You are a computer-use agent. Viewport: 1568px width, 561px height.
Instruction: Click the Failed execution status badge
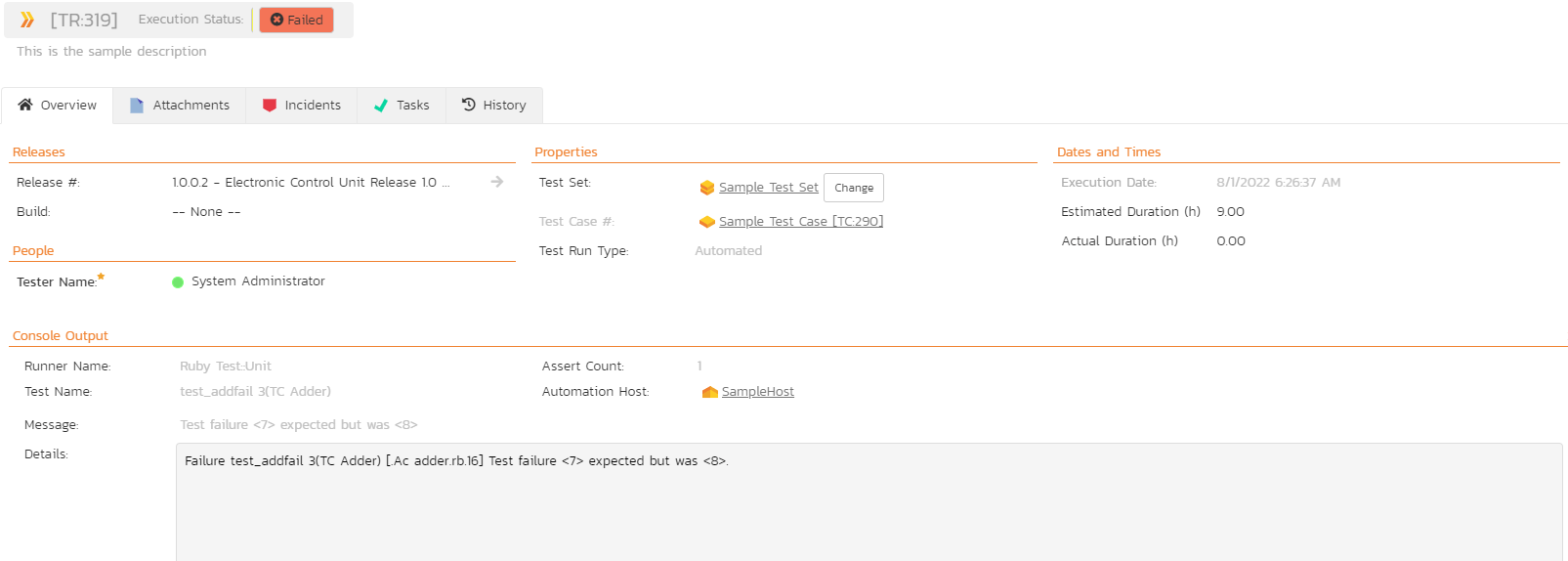[296, 20]
